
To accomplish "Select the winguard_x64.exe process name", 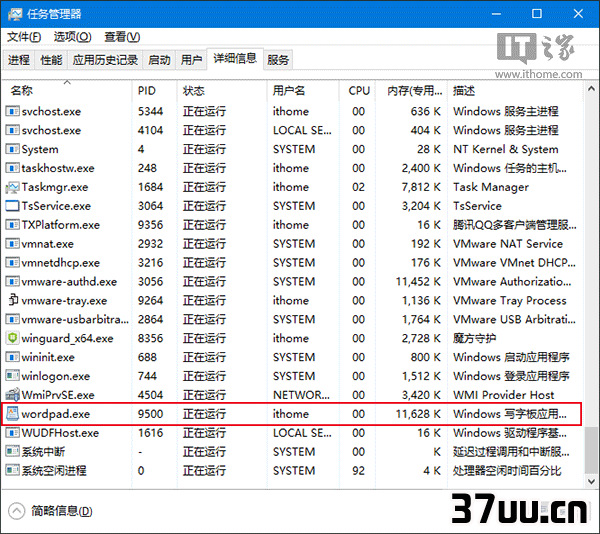I will [67, 339].
